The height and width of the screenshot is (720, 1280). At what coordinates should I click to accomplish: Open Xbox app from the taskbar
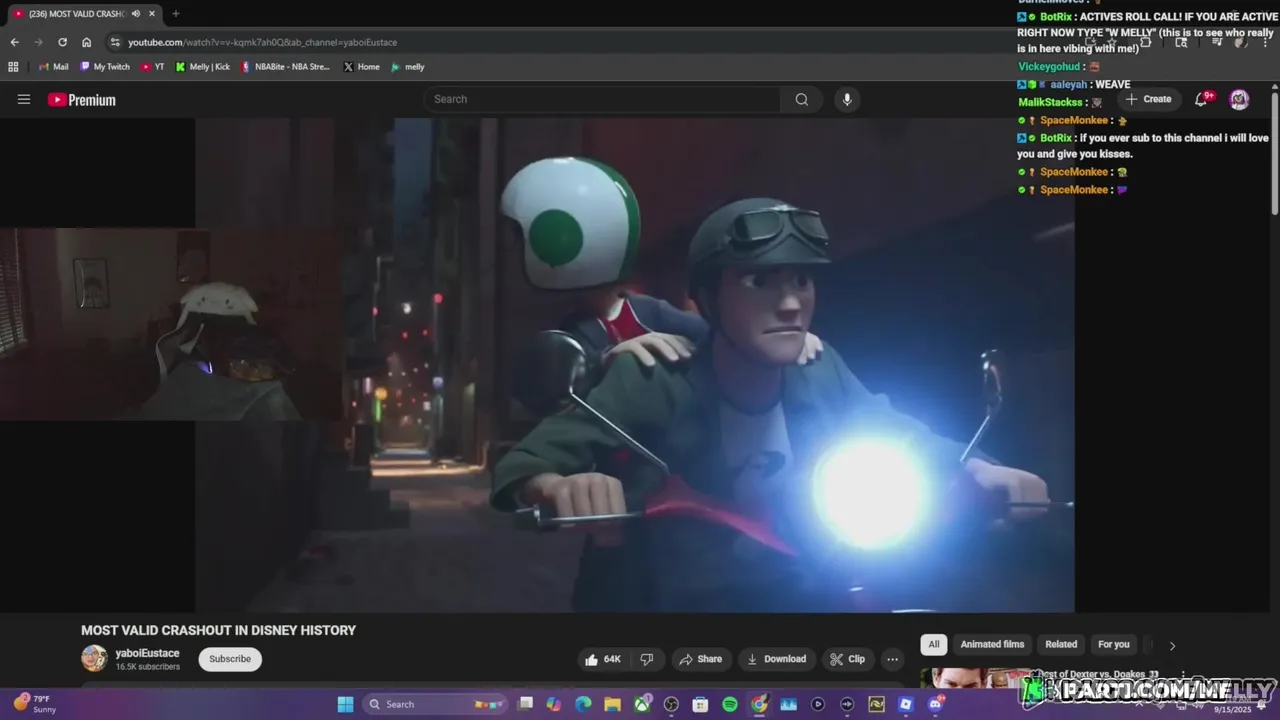[x=642, y=704]
